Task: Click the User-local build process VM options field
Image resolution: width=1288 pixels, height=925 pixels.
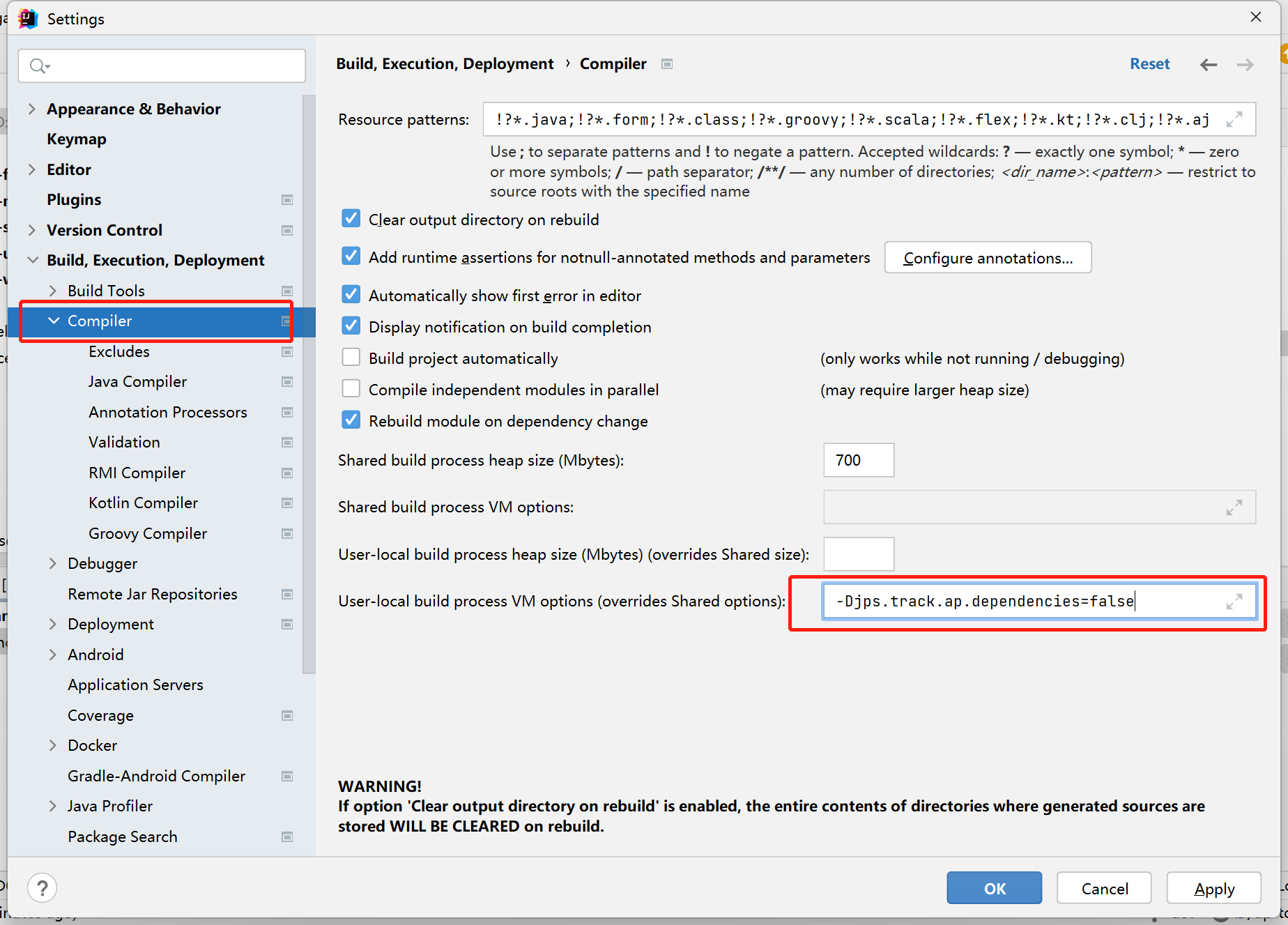Action: (x=1039, y=602)
